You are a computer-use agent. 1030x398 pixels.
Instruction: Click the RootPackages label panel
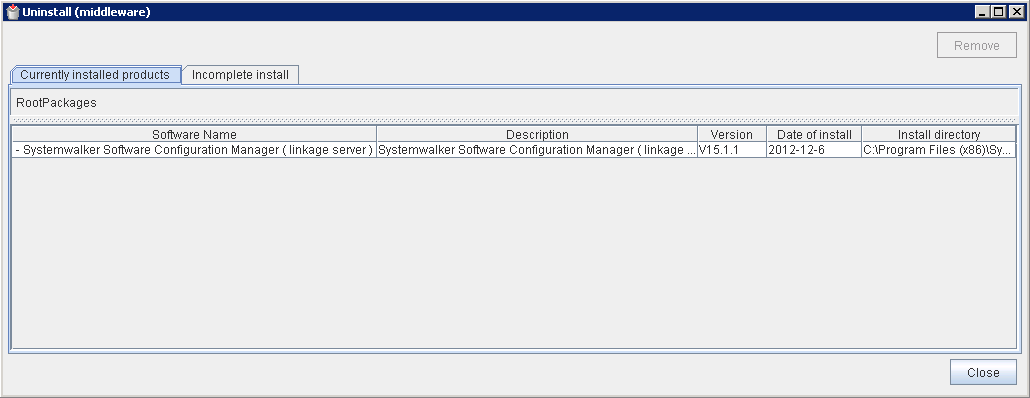point(515,103)
